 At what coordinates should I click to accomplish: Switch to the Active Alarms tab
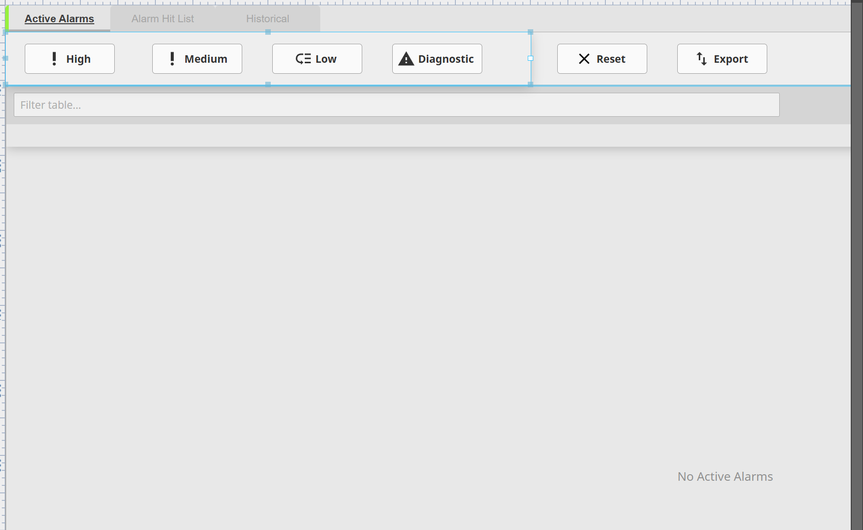(59, 19)
